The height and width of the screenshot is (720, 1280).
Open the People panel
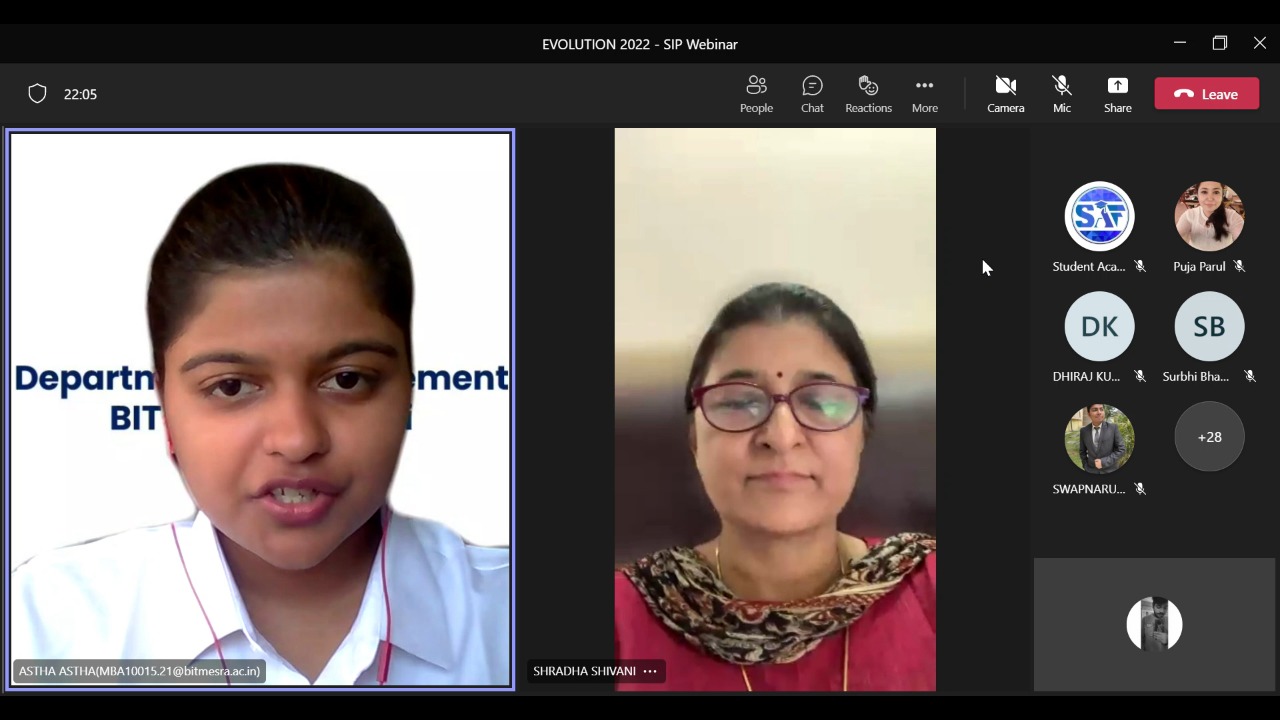tap(756, 94)
